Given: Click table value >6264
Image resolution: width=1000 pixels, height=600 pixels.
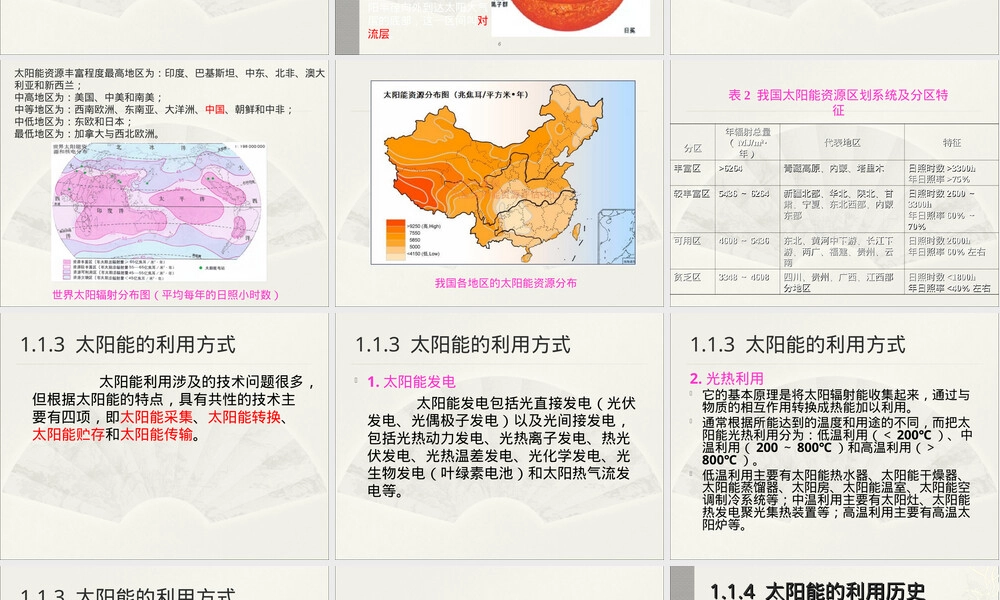Looking at the screenshot, I should click(x=730, y=168).
